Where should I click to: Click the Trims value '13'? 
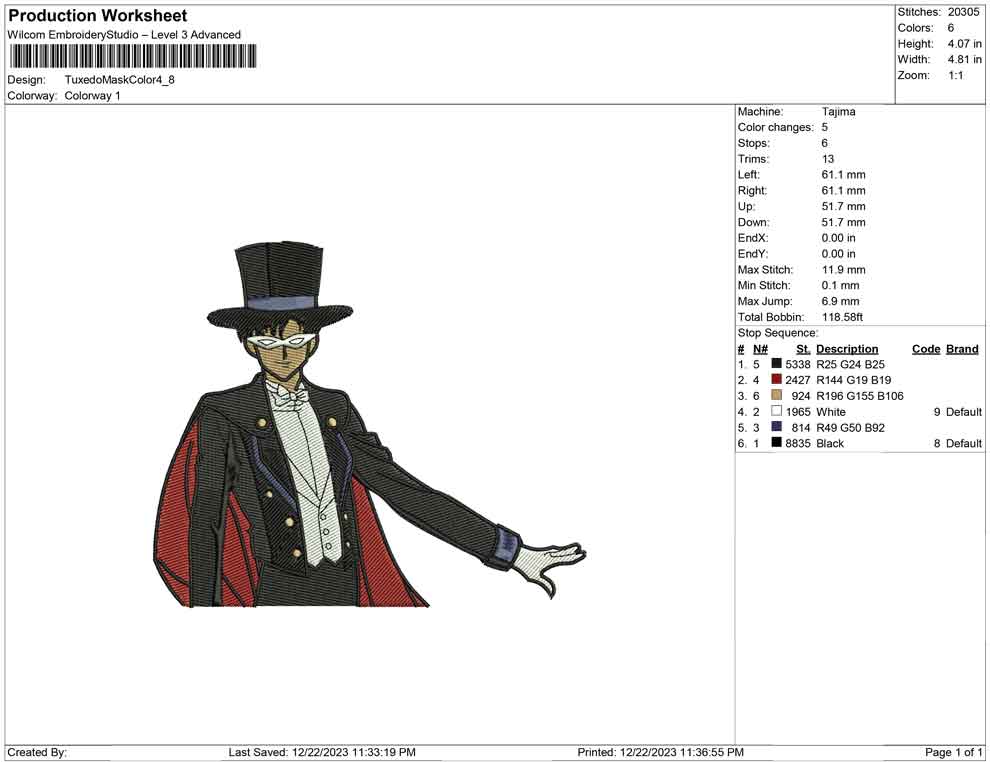click(828, 158)
